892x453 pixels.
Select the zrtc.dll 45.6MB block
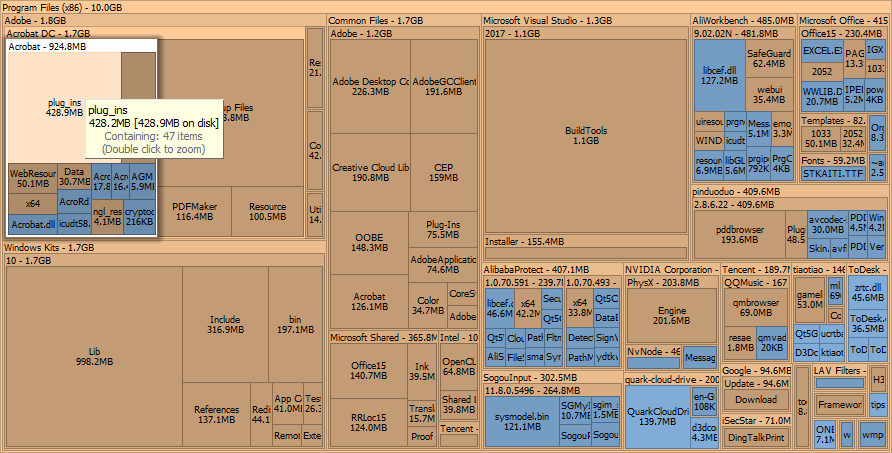(x=867, y=293)
